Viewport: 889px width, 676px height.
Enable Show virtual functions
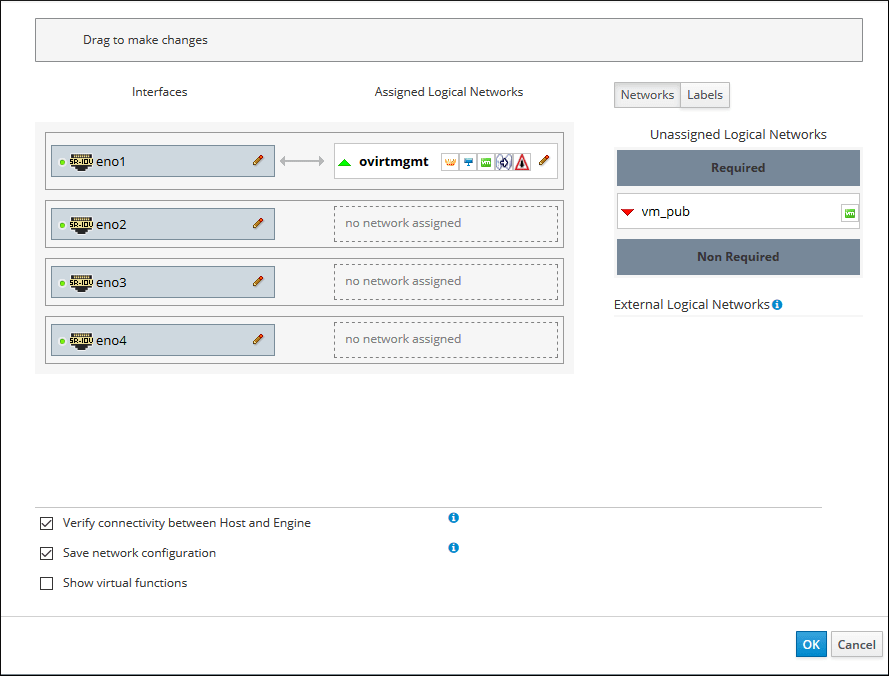[x=46, y=583]
